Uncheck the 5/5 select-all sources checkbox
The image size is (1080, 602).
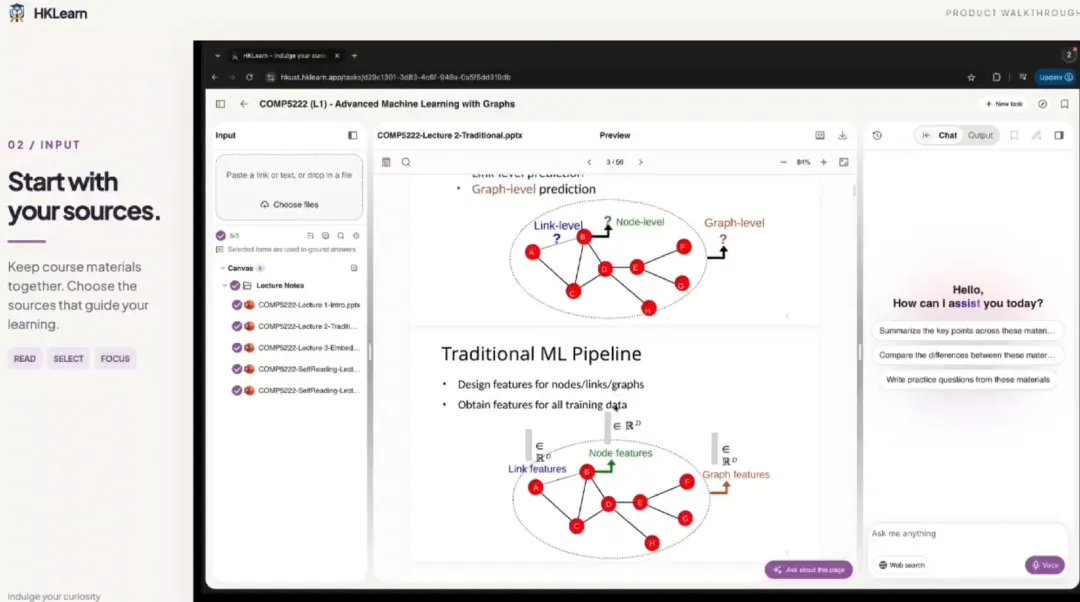220,236
